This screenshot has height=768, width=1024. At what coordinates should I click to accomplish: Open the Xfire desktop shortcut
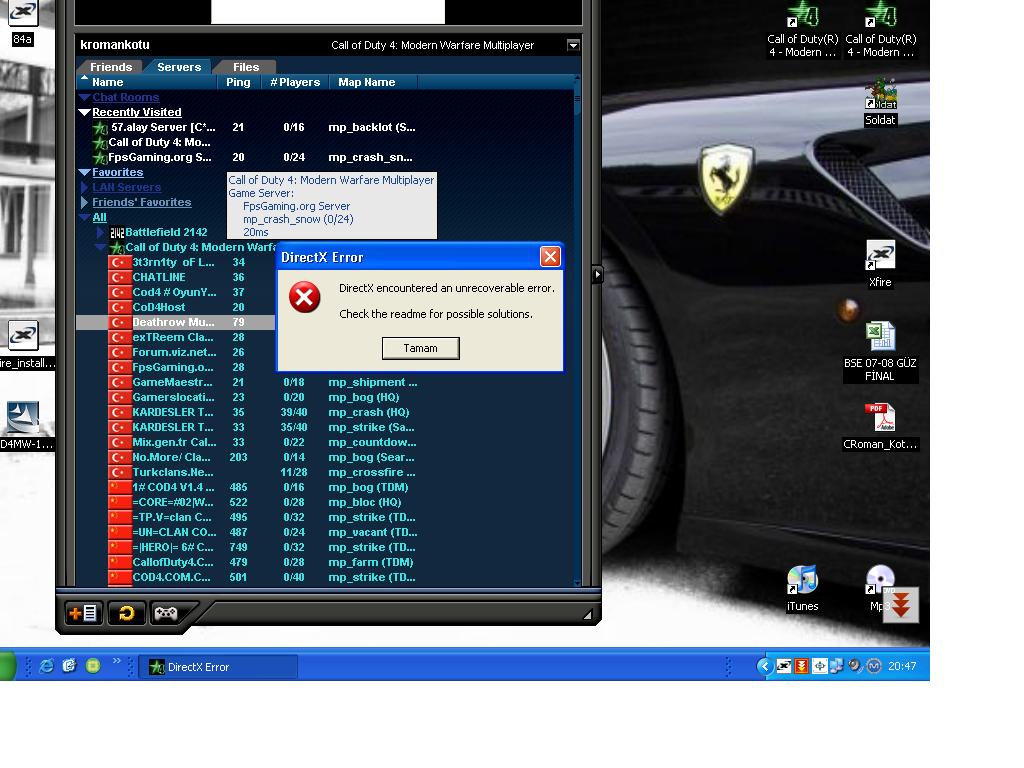point(880,264)
